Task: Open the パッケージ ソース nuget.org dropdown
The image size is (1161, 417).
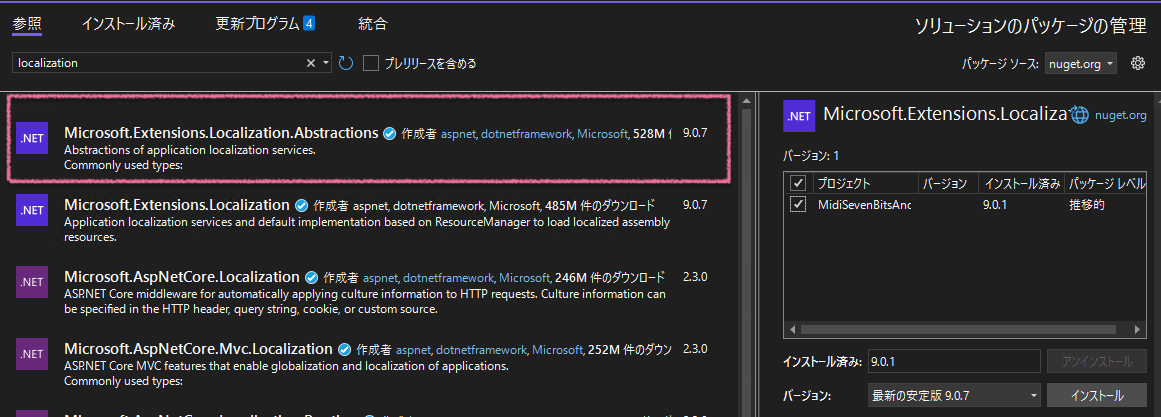Action: click(x=1081, y=64)
